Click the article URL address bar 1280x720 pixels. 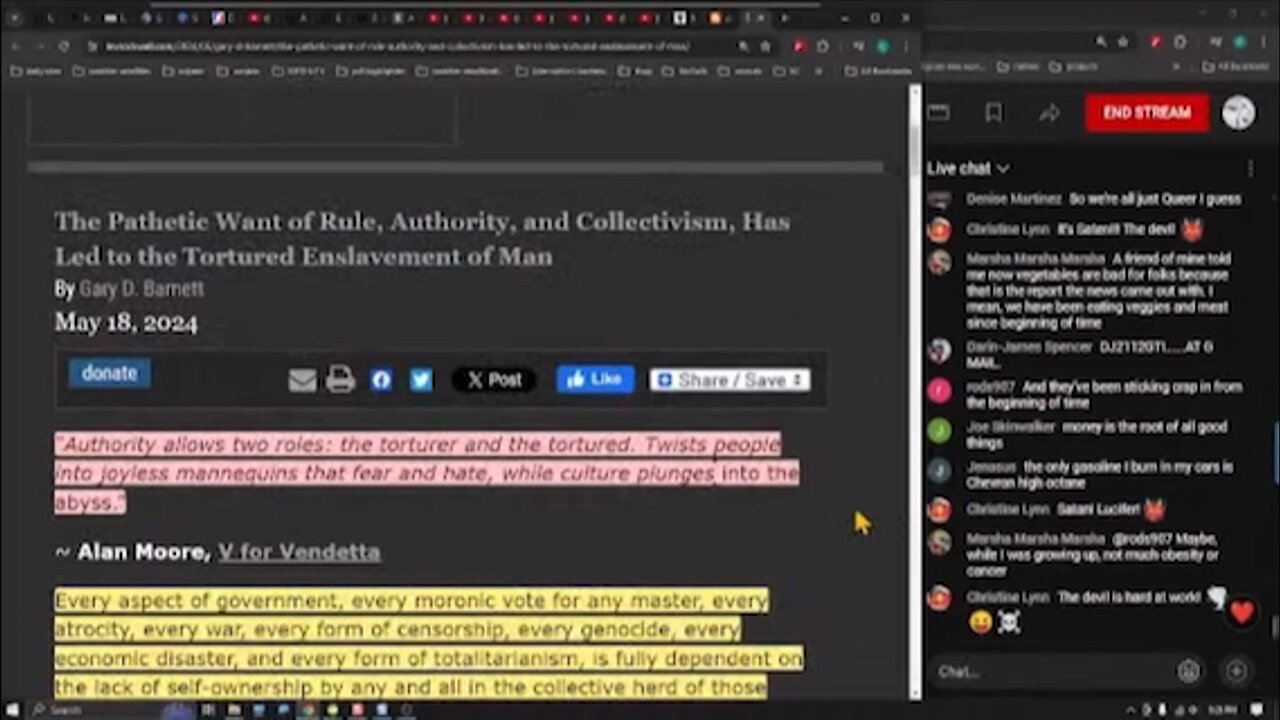tap(400, 46)
